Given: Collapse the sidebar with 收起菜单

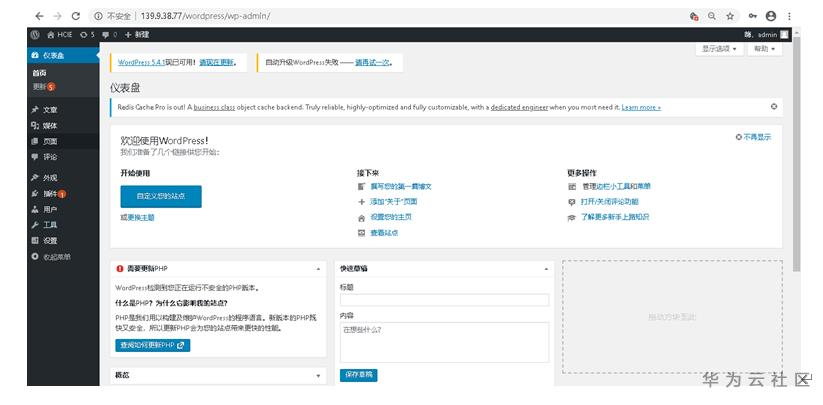Looking at the screenshot, I should pos(63,257).
